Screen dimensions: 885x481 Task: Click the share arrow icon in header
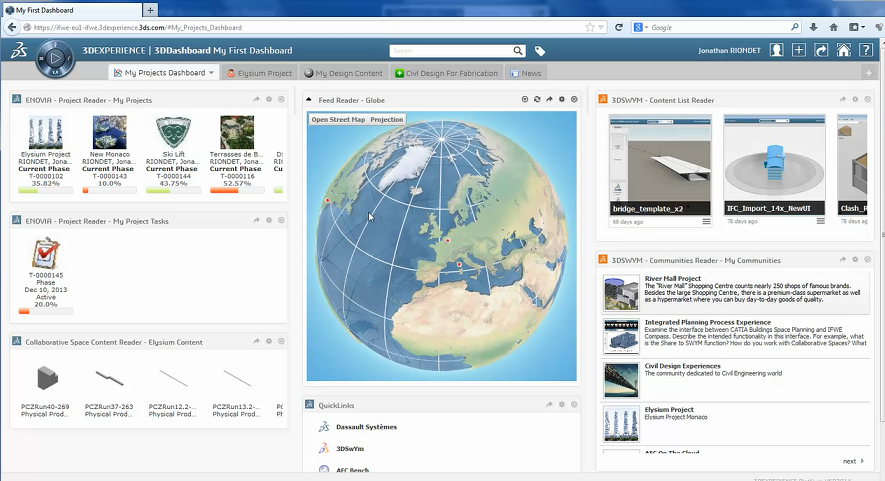point(821,50)
